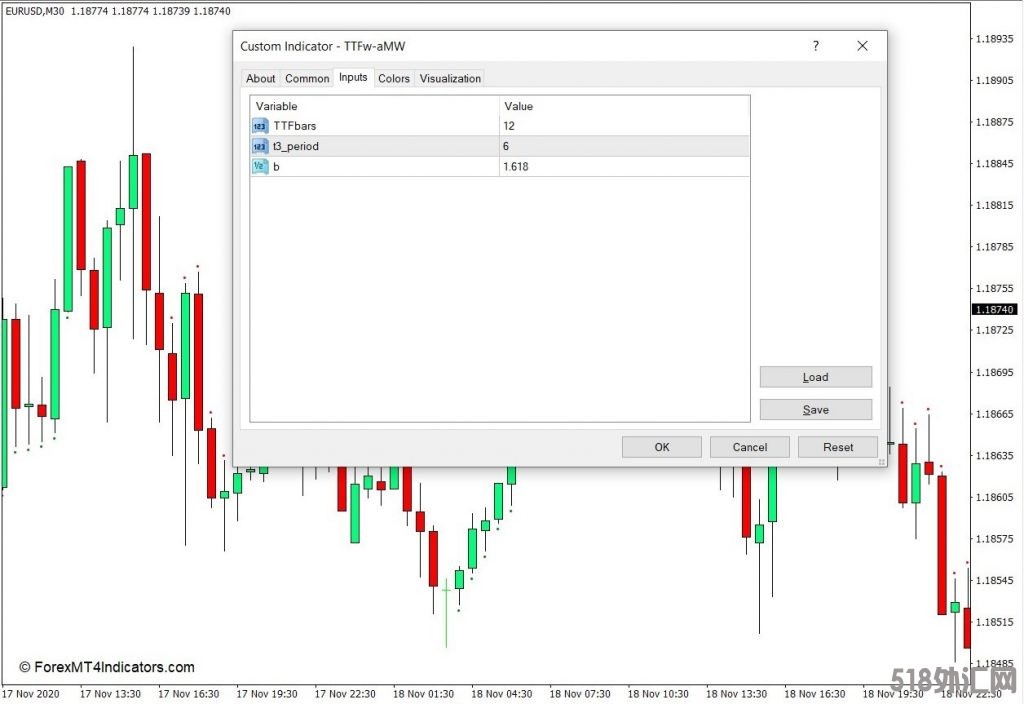This screenshot has height=704, width=1024.
Task: Click the integer icon beside t3_period
Action: tap(260, 146)
